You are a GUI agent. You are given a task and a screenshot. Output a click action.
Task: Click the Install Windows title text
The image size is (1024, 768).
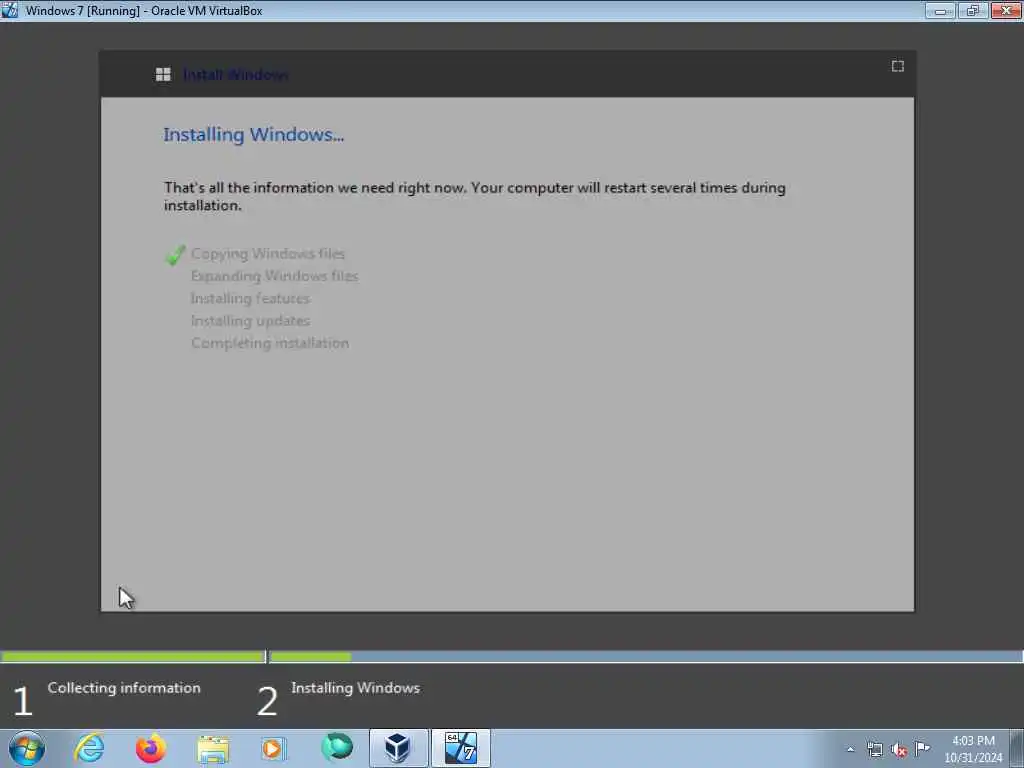(235, 75)
